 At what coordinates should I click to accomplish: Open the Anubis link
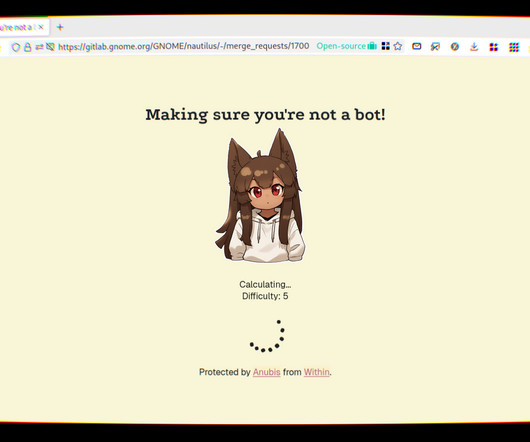[x=266, y=372]
